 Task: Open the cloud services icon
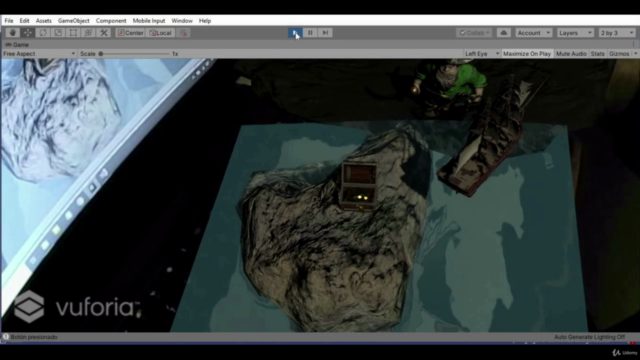503,33
